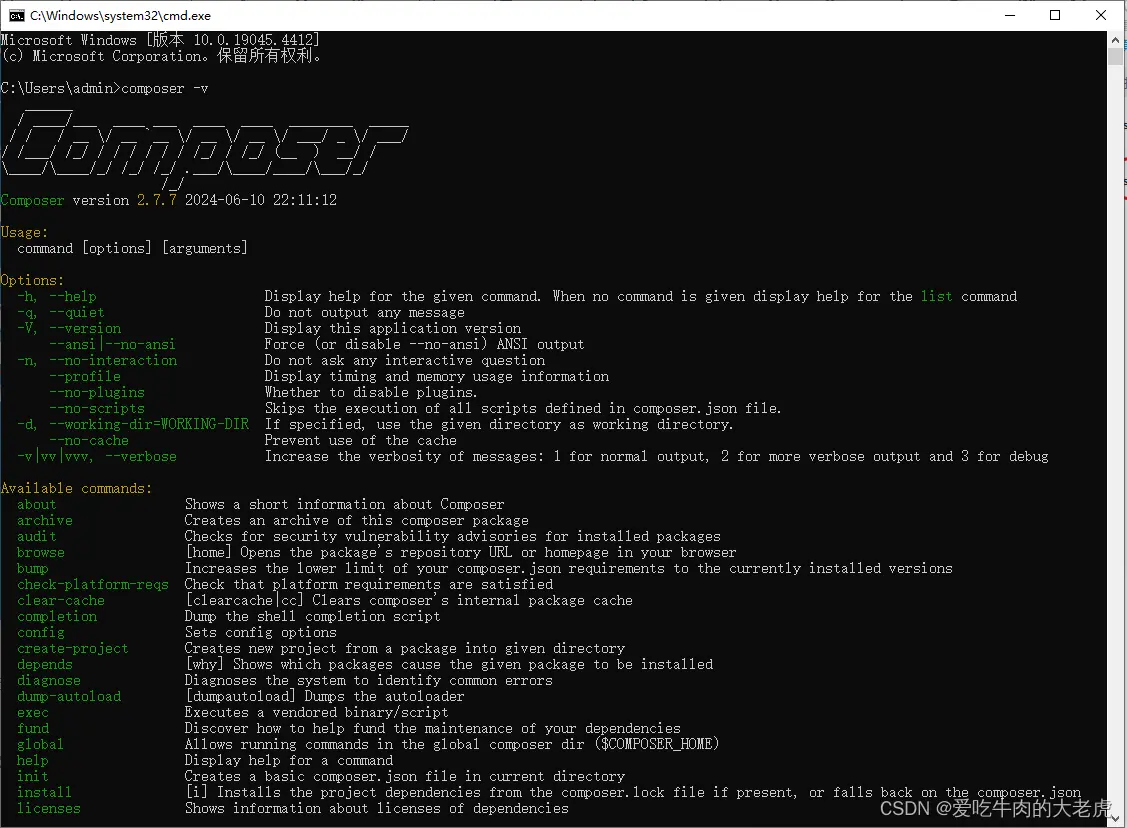The height and width of the screenshot is (828, 1127).
Task: Click the 'audit' command name
Action: (37, 536)
